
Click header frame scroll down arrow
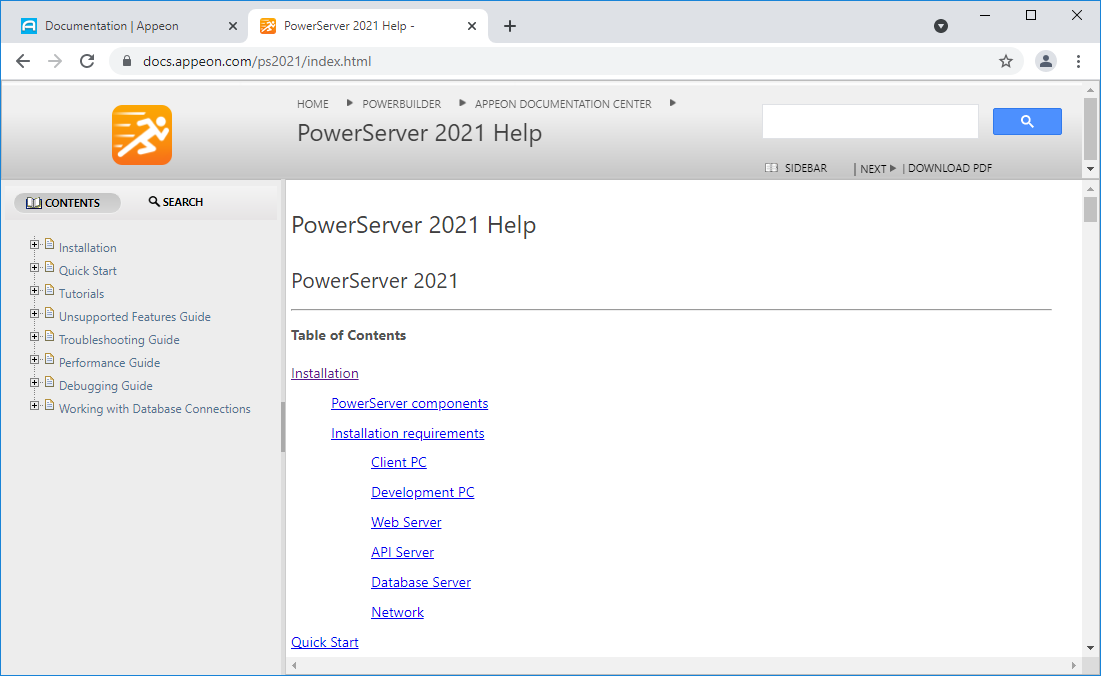(x=1090, y=168)
